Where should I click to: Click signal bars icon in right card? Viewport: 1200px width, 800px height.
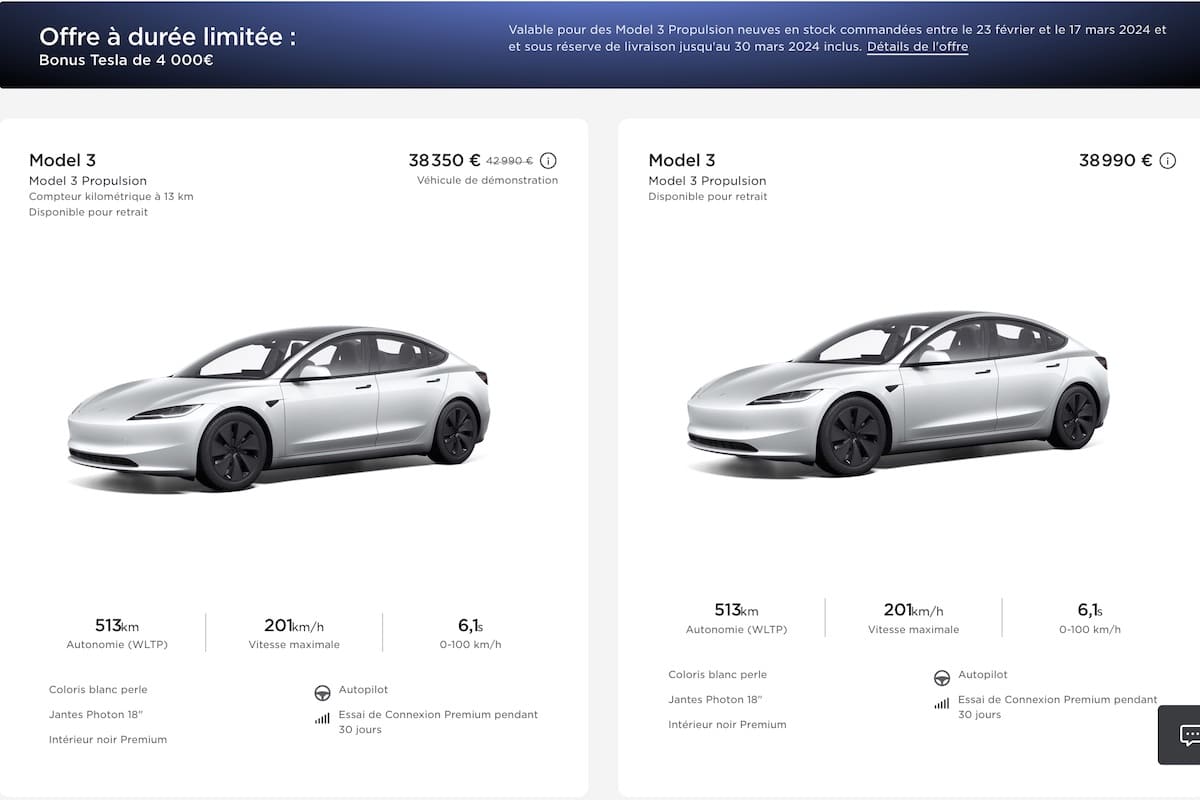tap(941, 703)
